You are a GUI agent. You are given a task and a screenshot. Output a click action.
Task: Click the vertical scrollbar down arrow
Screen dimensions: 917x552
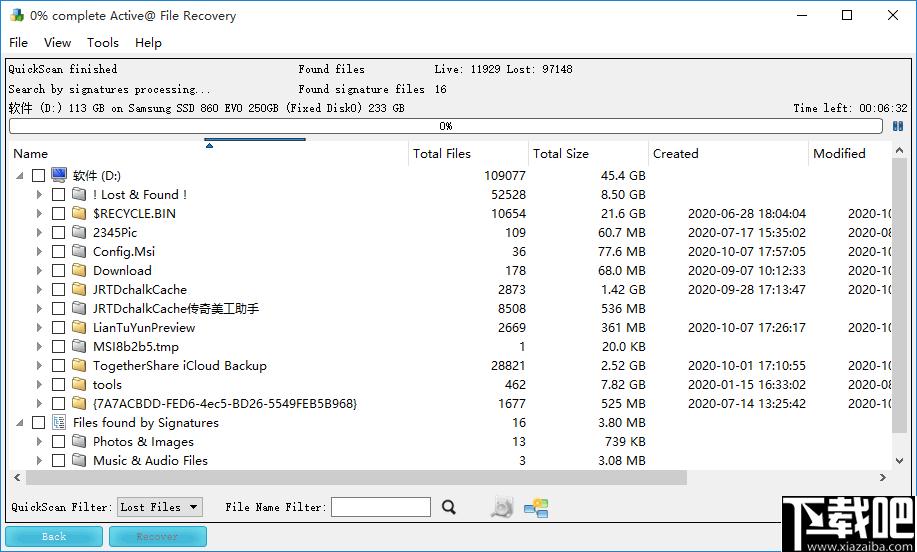(899, 461)
